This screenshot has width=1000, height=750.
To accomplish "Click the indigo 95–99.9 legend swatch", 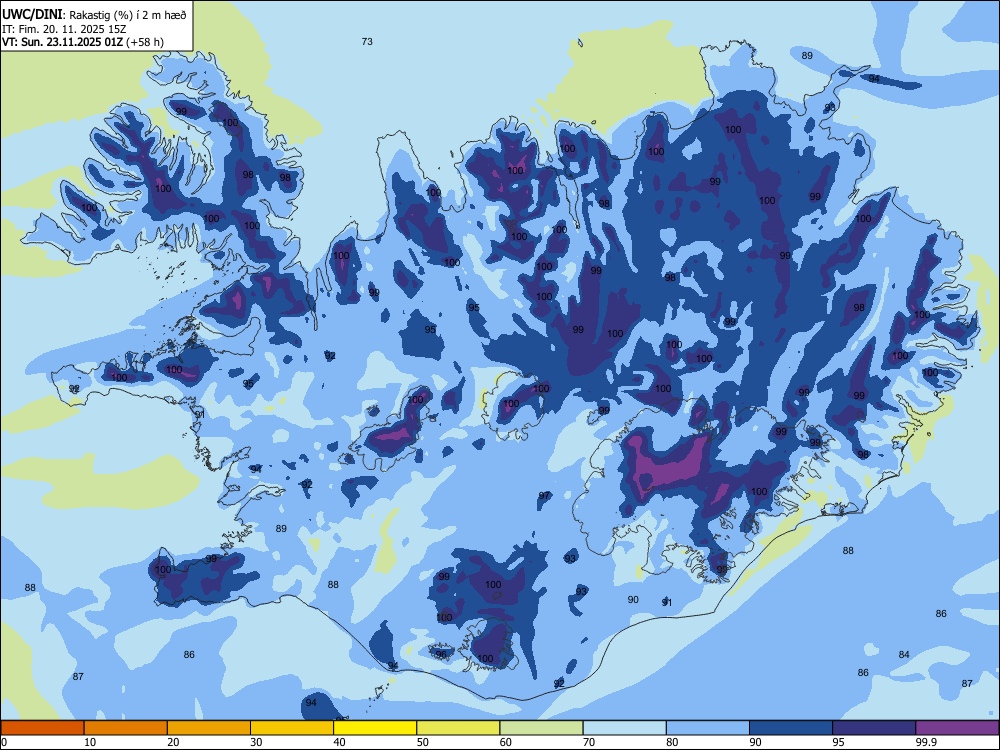I will [x=874, y=728].
